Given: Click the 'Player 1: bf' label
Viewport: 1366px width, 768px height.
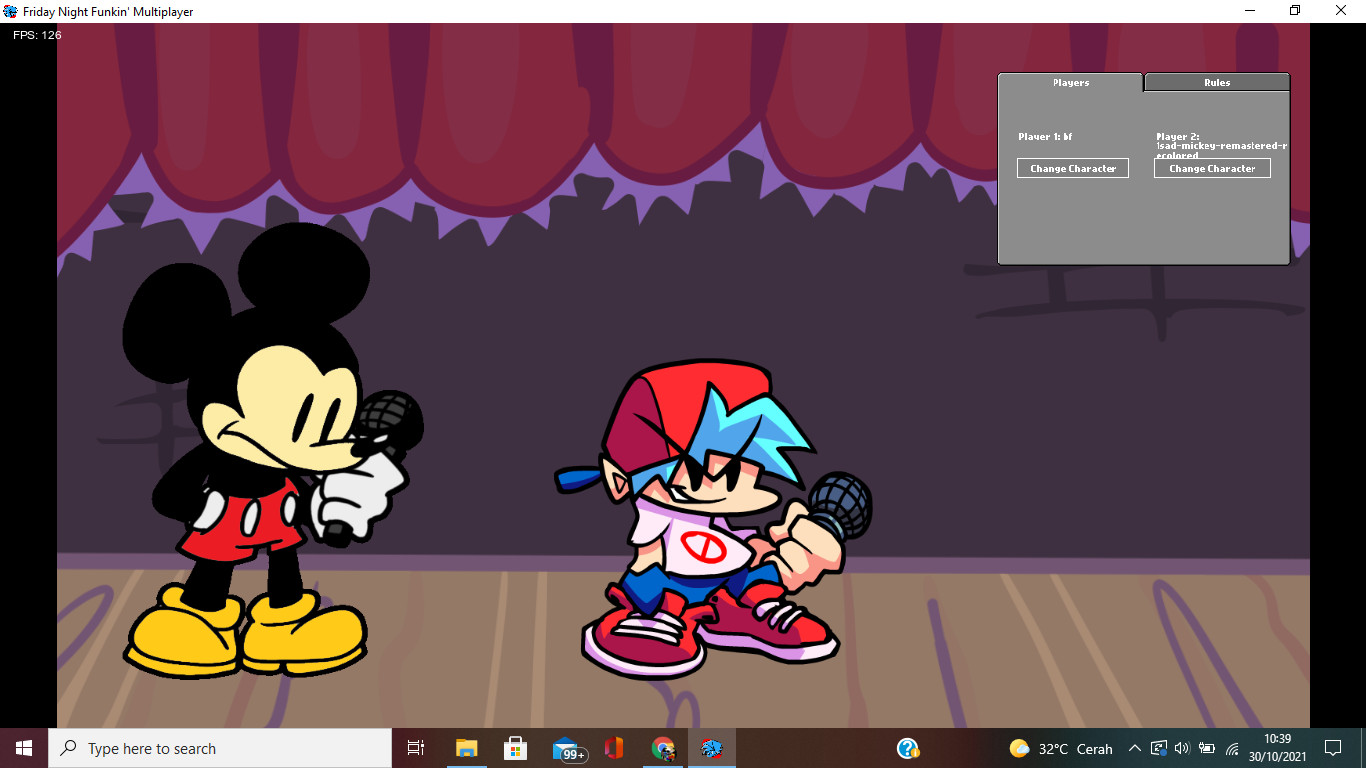Looking at the screenshot, I should click(x=1045, y=137).
